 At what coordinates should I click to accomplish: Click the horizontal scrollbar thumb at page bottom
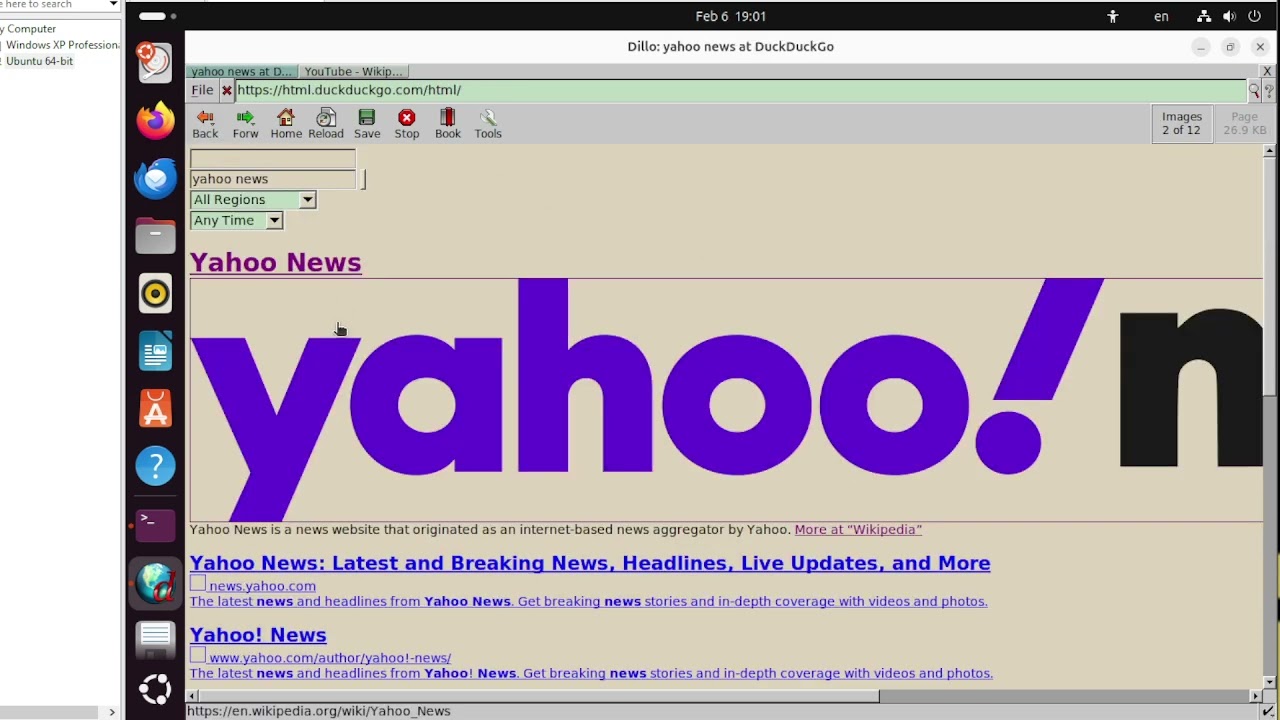(540, 696)
